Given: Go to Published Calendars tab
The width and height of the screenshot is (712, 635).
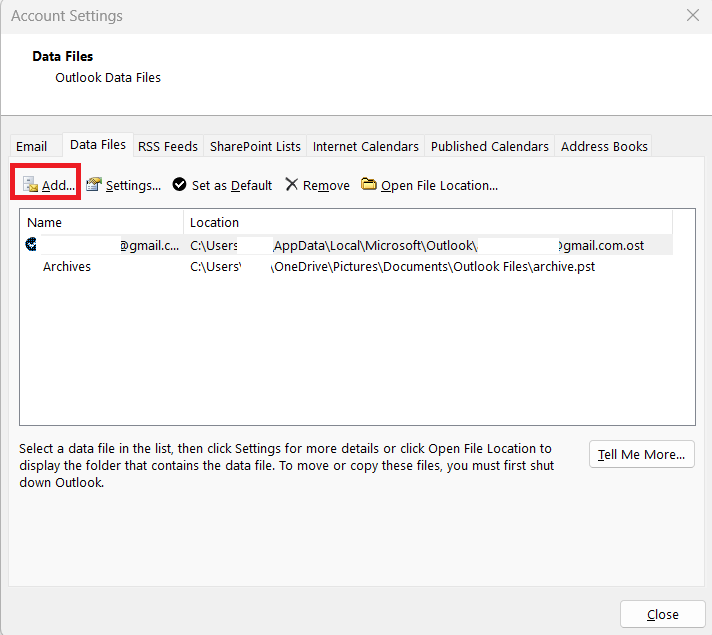Looking at the screenshot, I should pos(490,146).
